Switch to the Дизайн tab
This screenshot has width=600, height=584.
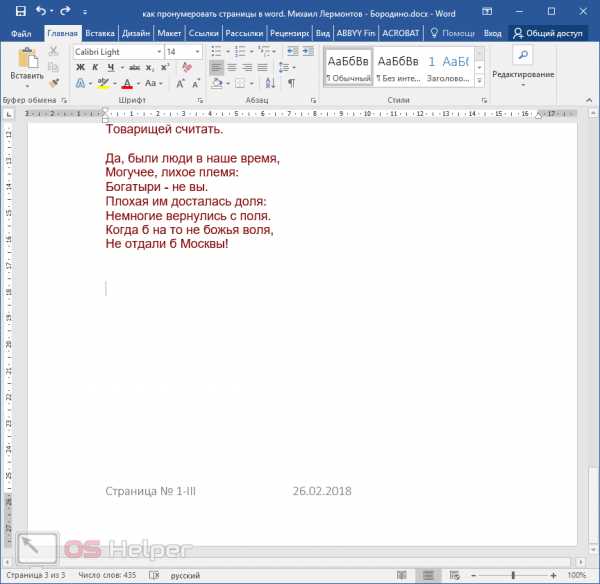pyautogui.click(x=136, y=33)
